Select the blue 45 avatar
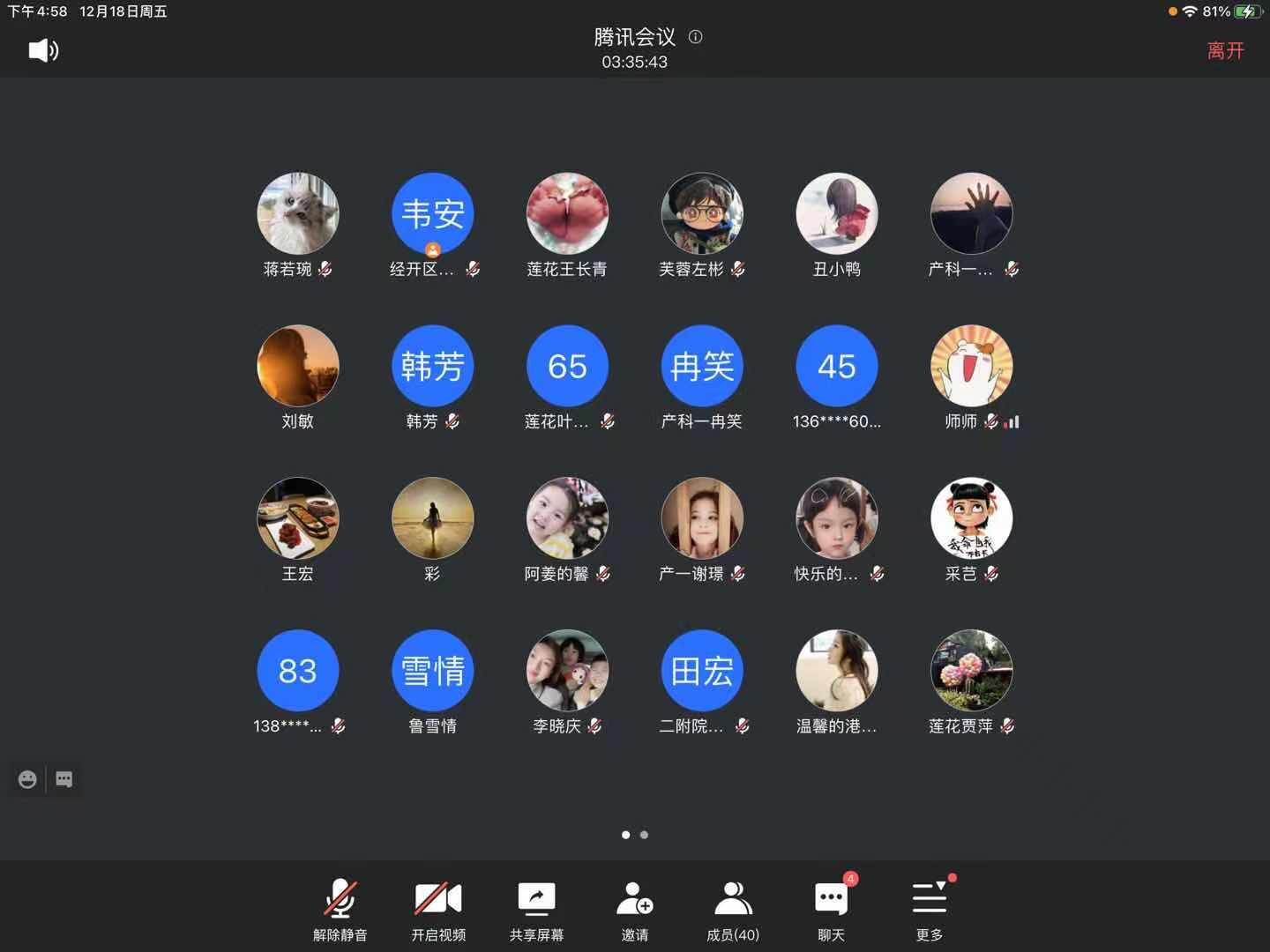This screenshot has width=1270, height=952. pyautogui.click(x=837, y=366)
